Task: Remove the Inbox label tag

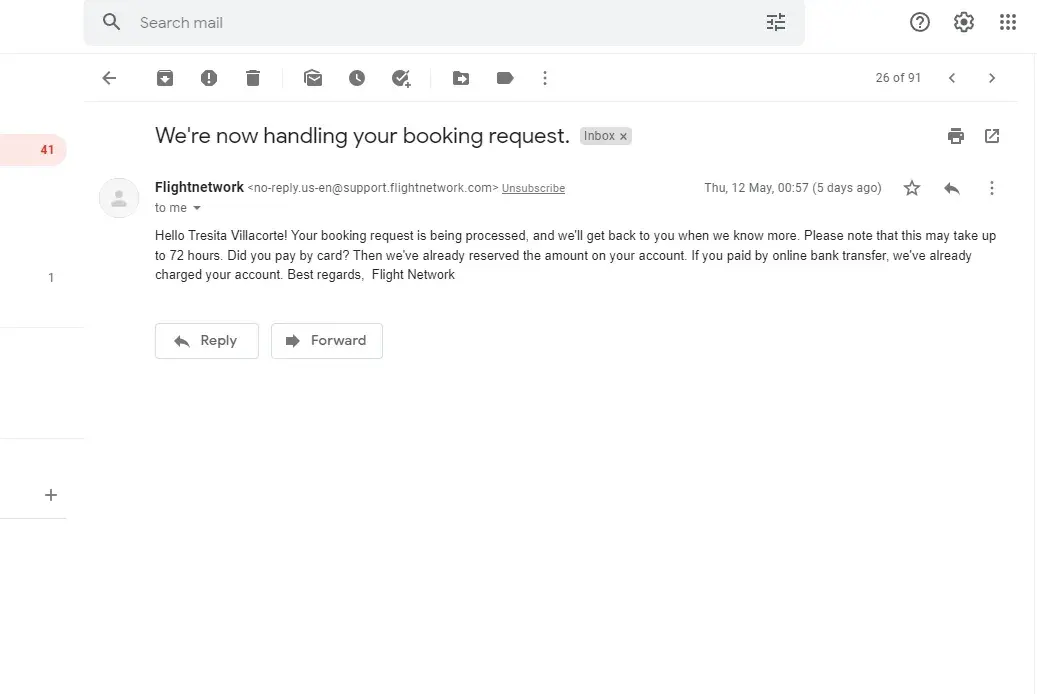Action: [x=623, y=137]
